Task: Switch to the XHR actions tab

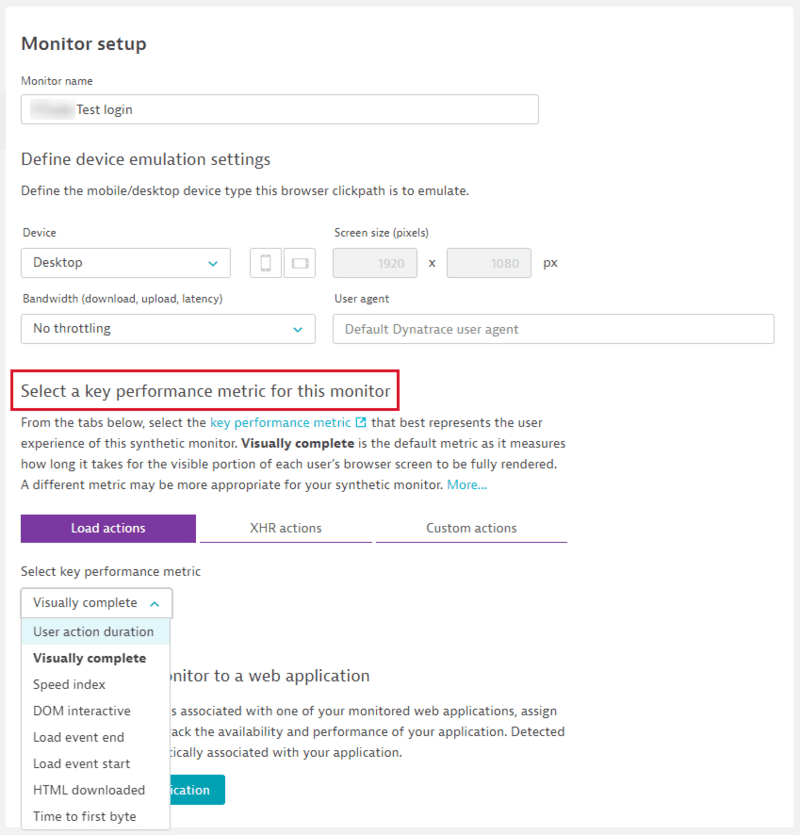Action: point(284,527)
